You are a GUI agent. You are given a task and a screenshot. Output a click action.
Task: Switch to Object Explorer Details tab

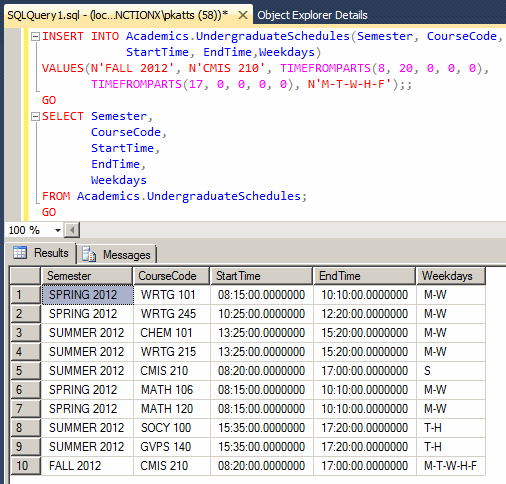pyautogui.click(x=312, y=15)
